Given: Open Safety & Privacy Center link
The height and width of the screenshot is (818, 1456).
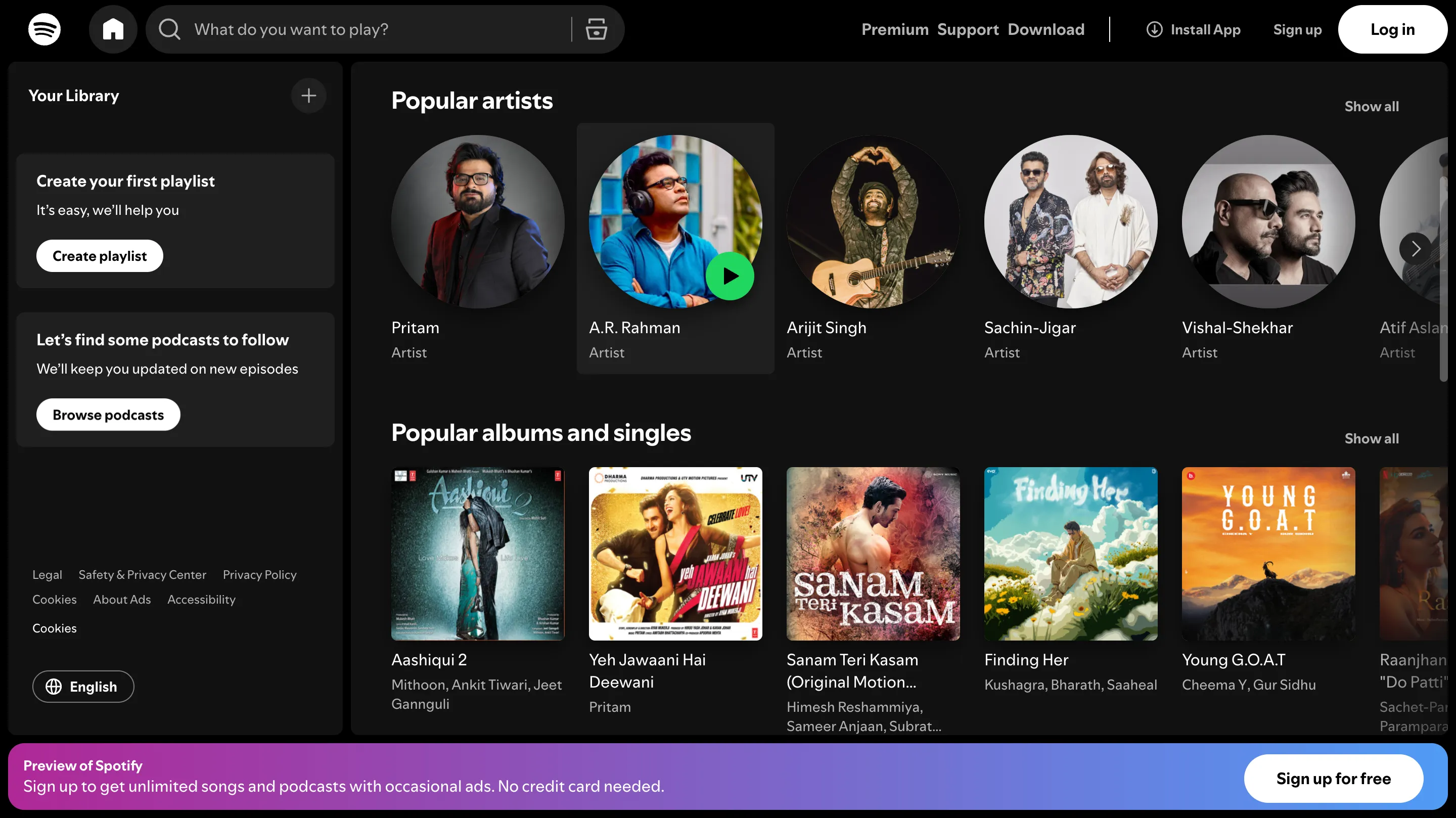Looking at the screenshot, I should click(143, 575).
